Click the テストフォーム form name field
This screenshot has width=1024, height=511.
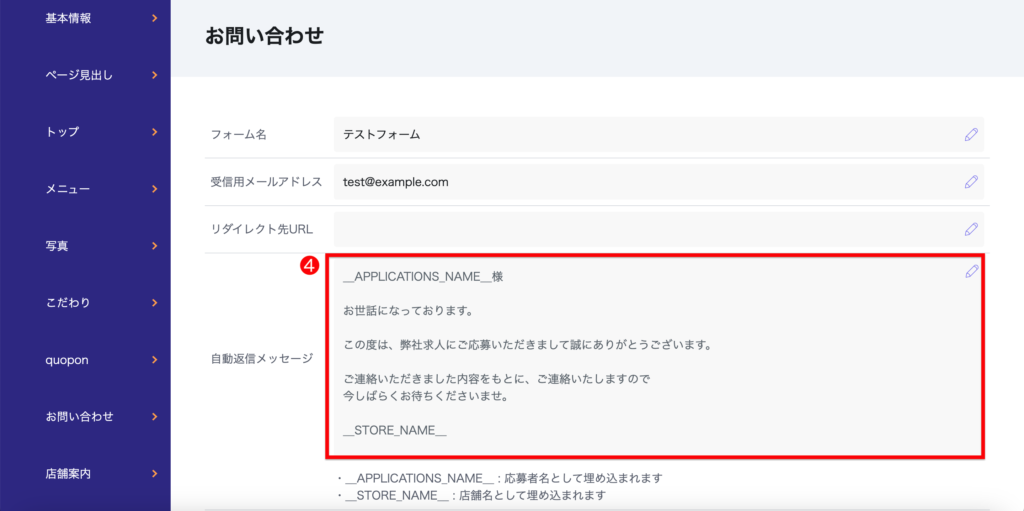pos(640,134)
